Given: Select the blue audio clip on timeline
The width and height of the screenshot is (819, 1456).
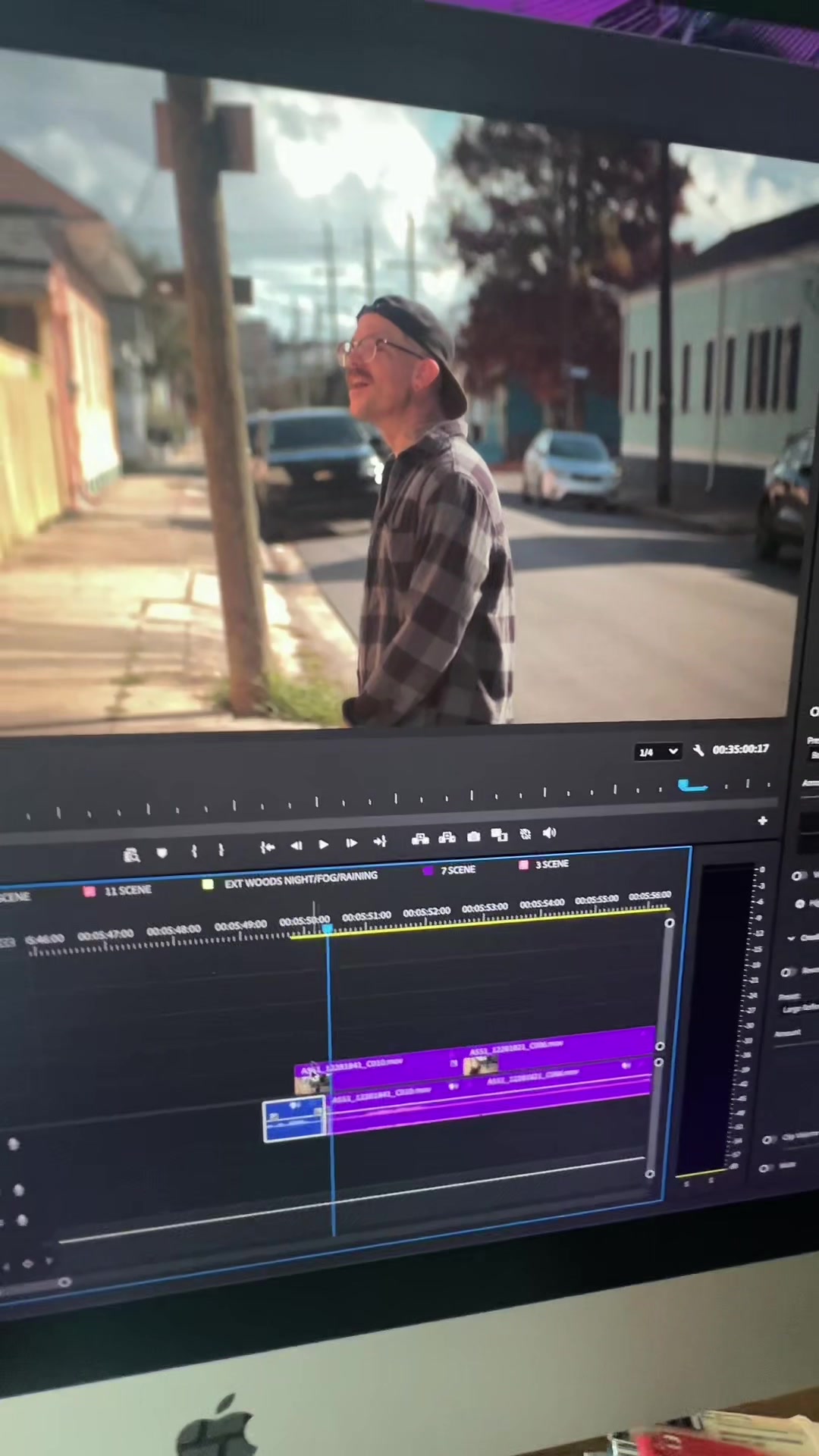Looking at the screenshot, I should (x=294, y=1119).
